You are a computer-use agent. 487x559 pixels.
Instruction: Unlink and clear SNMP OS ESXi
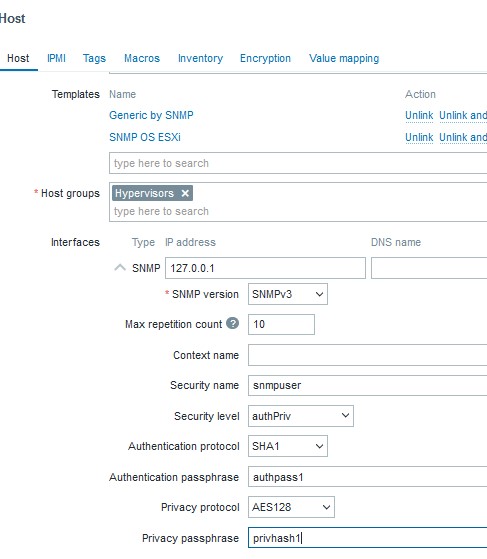tap(463, 137)
